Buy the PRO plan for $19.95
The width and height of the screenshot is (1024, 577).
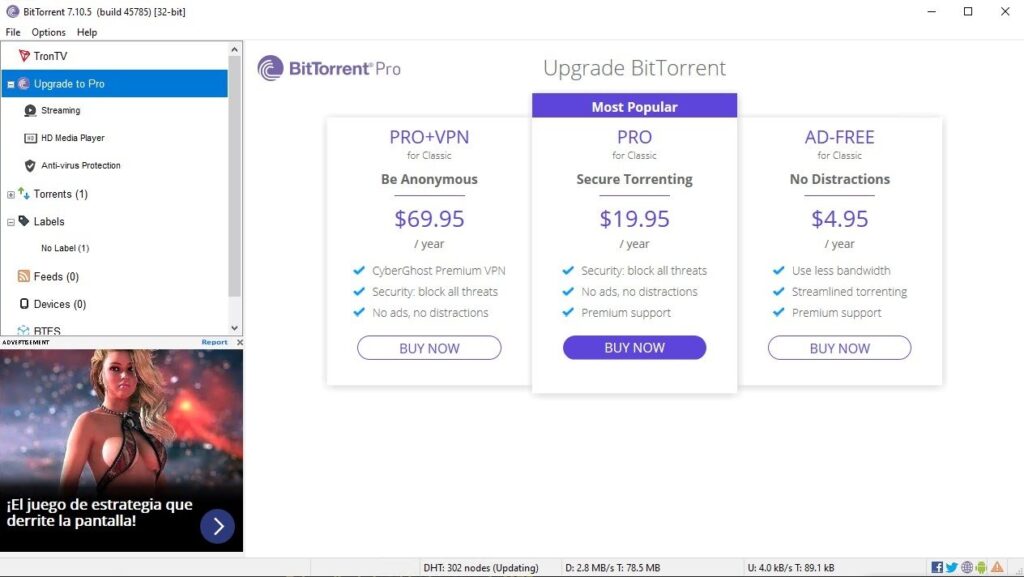[634, 347]
